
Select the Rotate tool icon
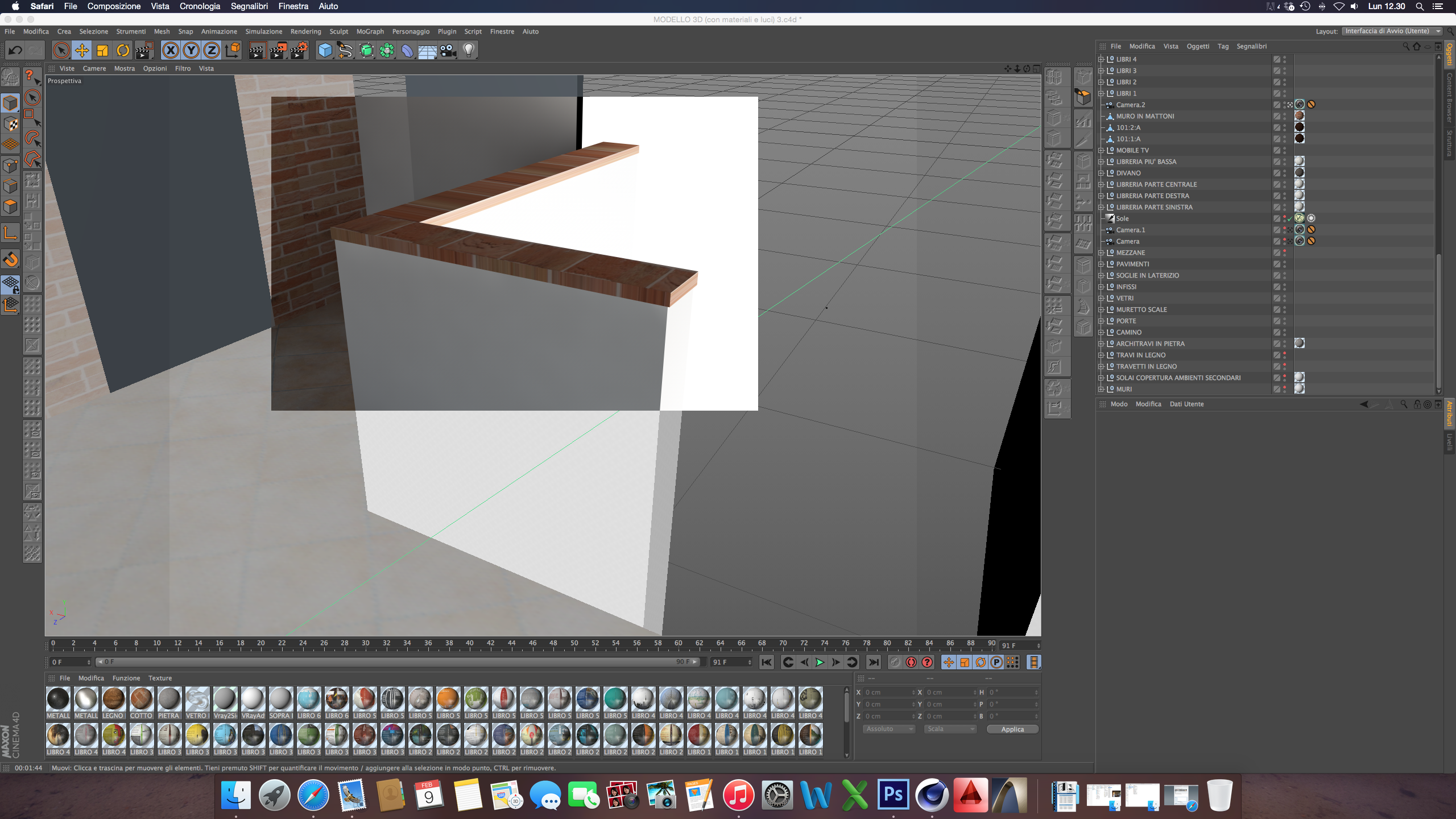point(123,51)
